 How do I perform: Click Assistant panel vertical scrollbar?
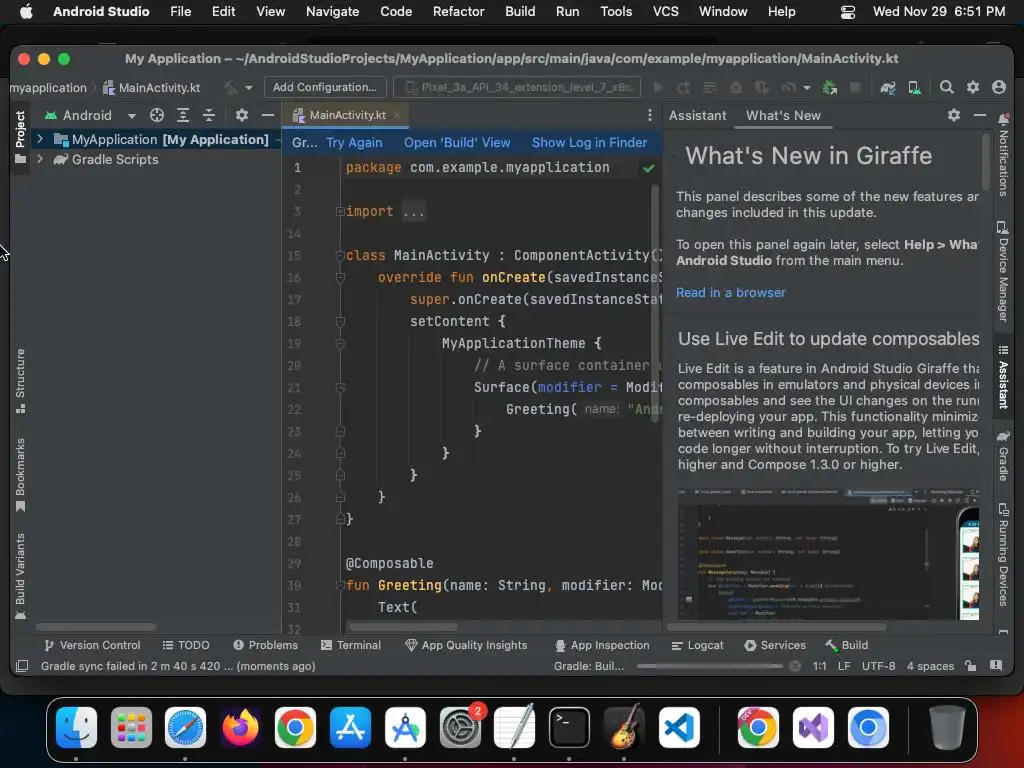coord(985,162)
